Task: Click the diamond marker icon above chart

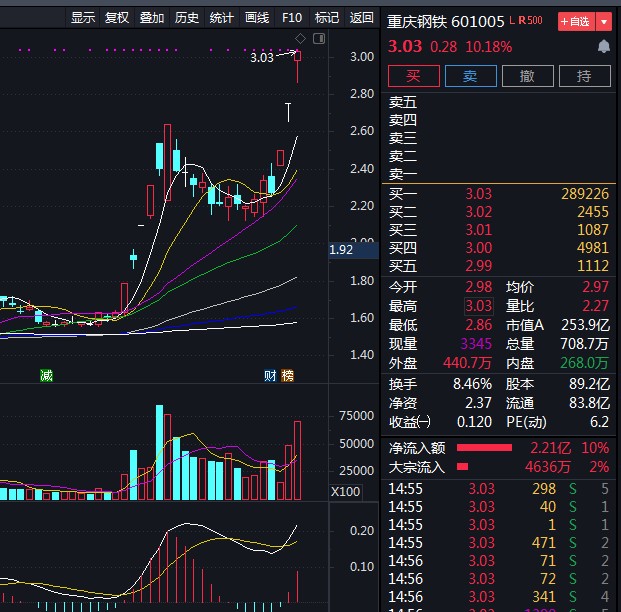Action: tap(300, 38)
